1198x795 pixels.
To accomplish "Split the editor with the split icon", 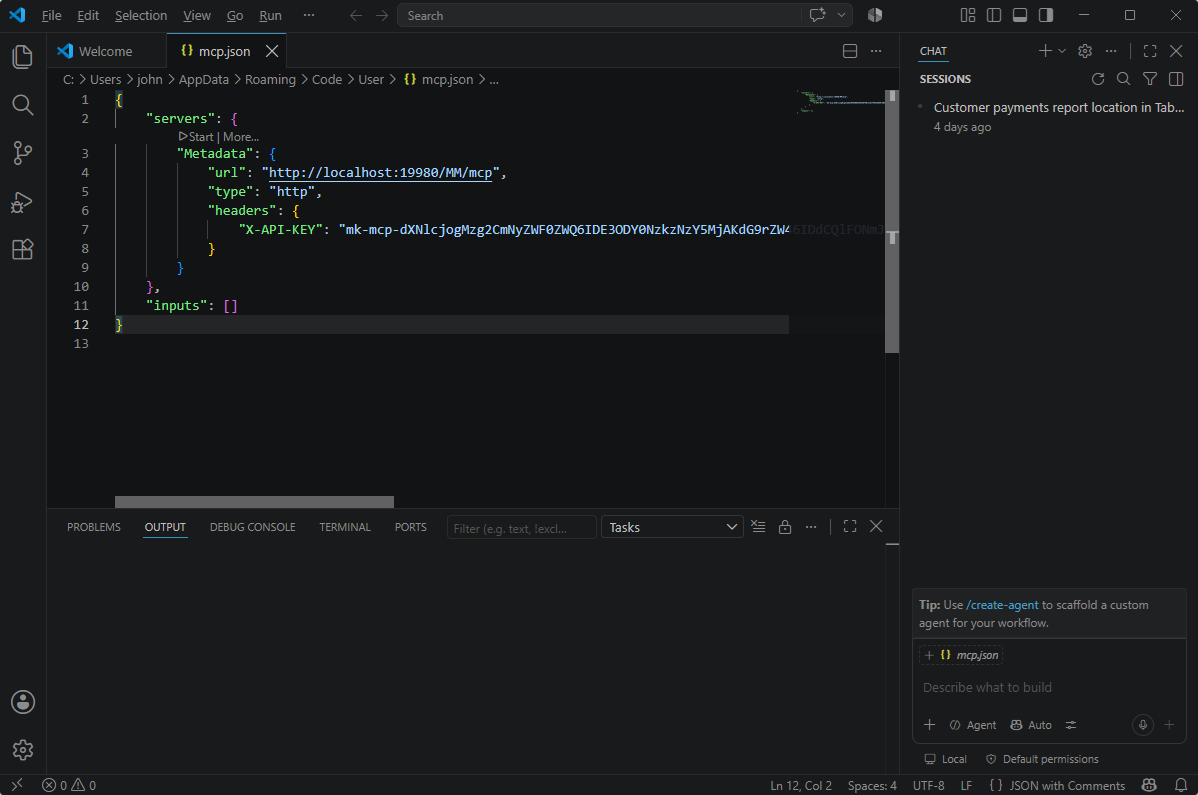I will 850,51.
